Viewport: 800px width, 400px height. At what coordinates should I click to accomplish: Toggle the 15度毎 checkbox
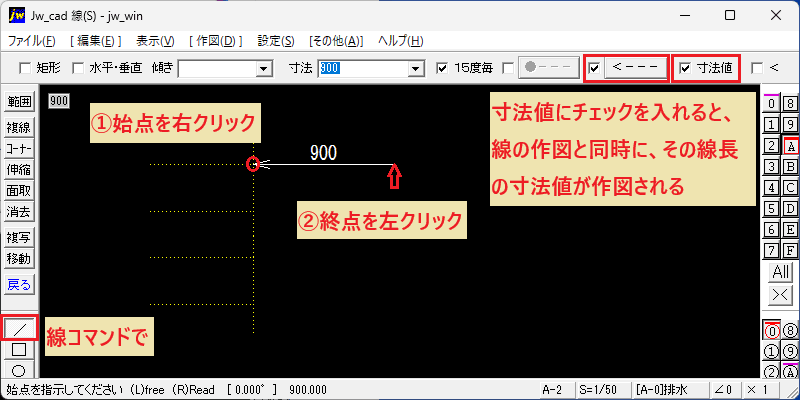442,68
